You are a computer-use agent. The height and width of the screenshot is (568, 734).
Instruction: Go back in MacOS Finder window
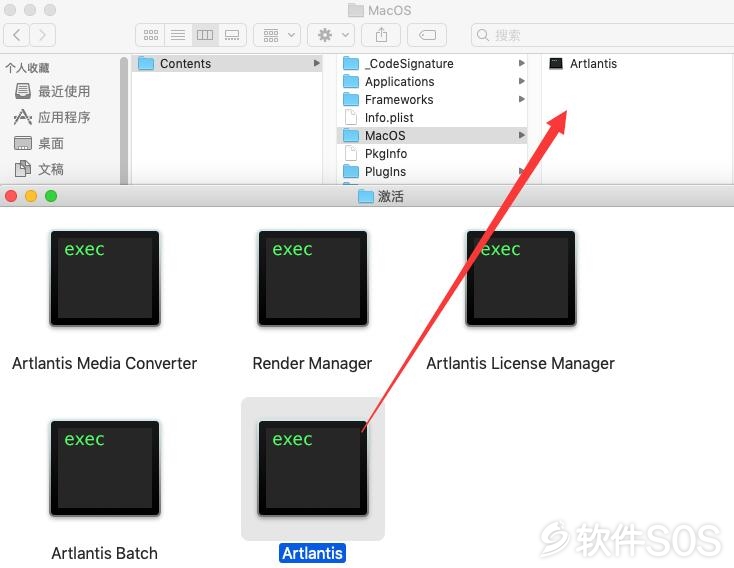pos(16,35)
